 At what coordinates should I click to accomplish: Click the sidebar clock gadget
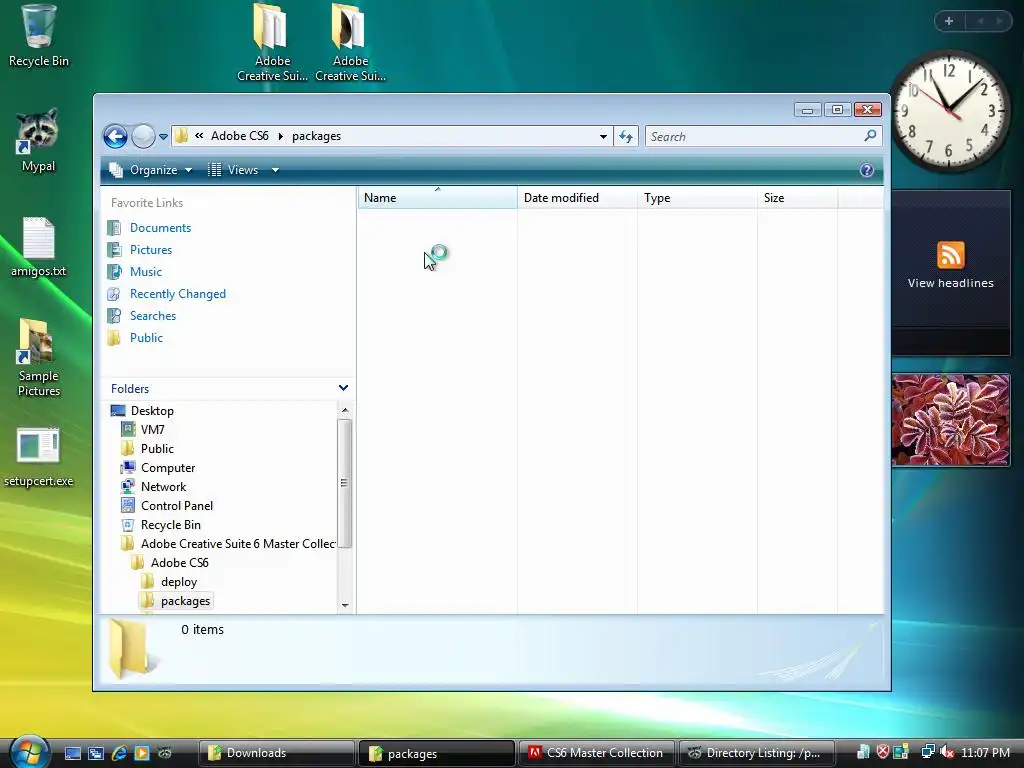[x=949, y=110]
